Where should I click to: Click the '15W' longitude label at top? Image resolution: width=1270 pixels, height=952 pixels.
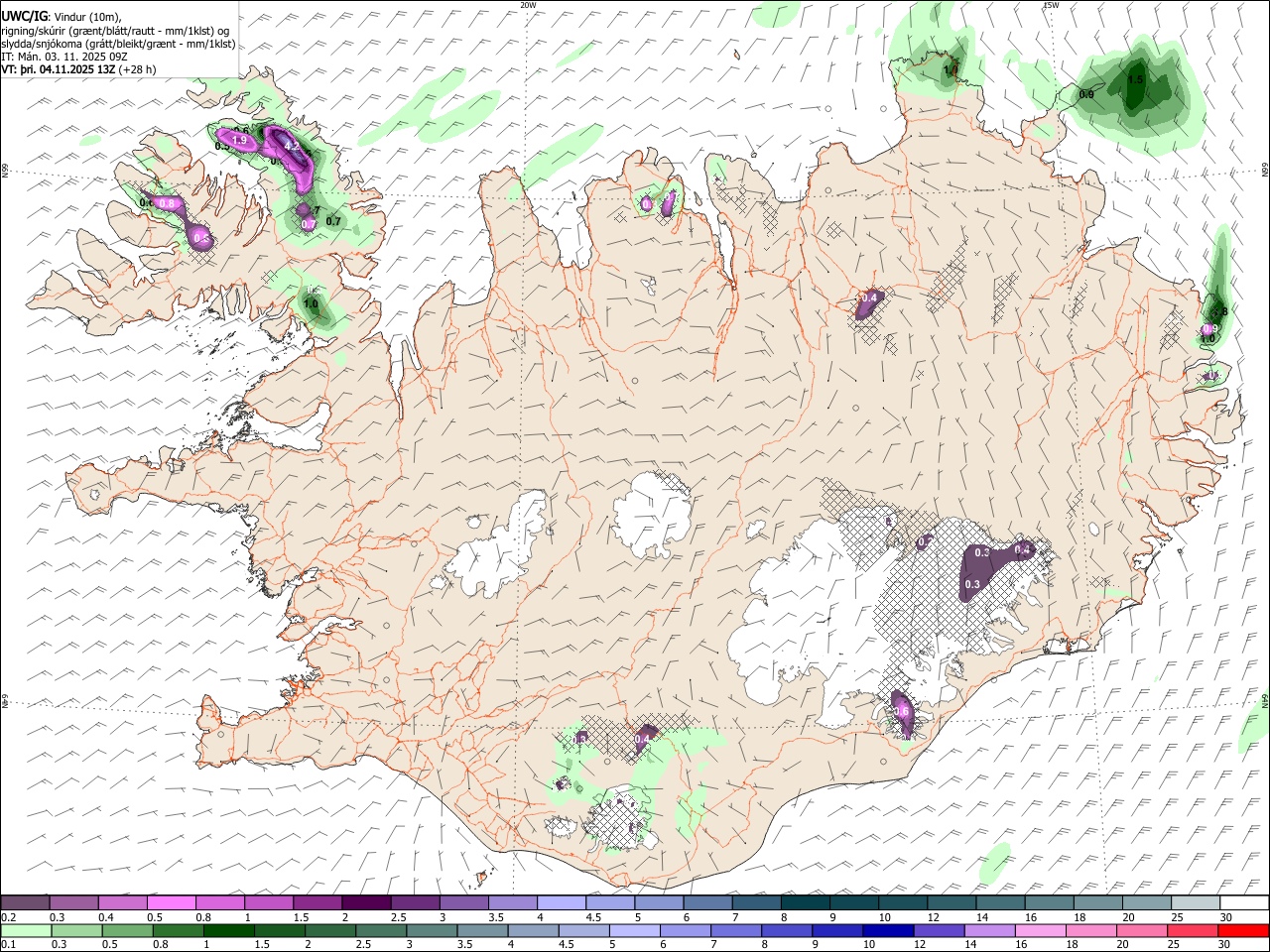(x=1051, y=5)
